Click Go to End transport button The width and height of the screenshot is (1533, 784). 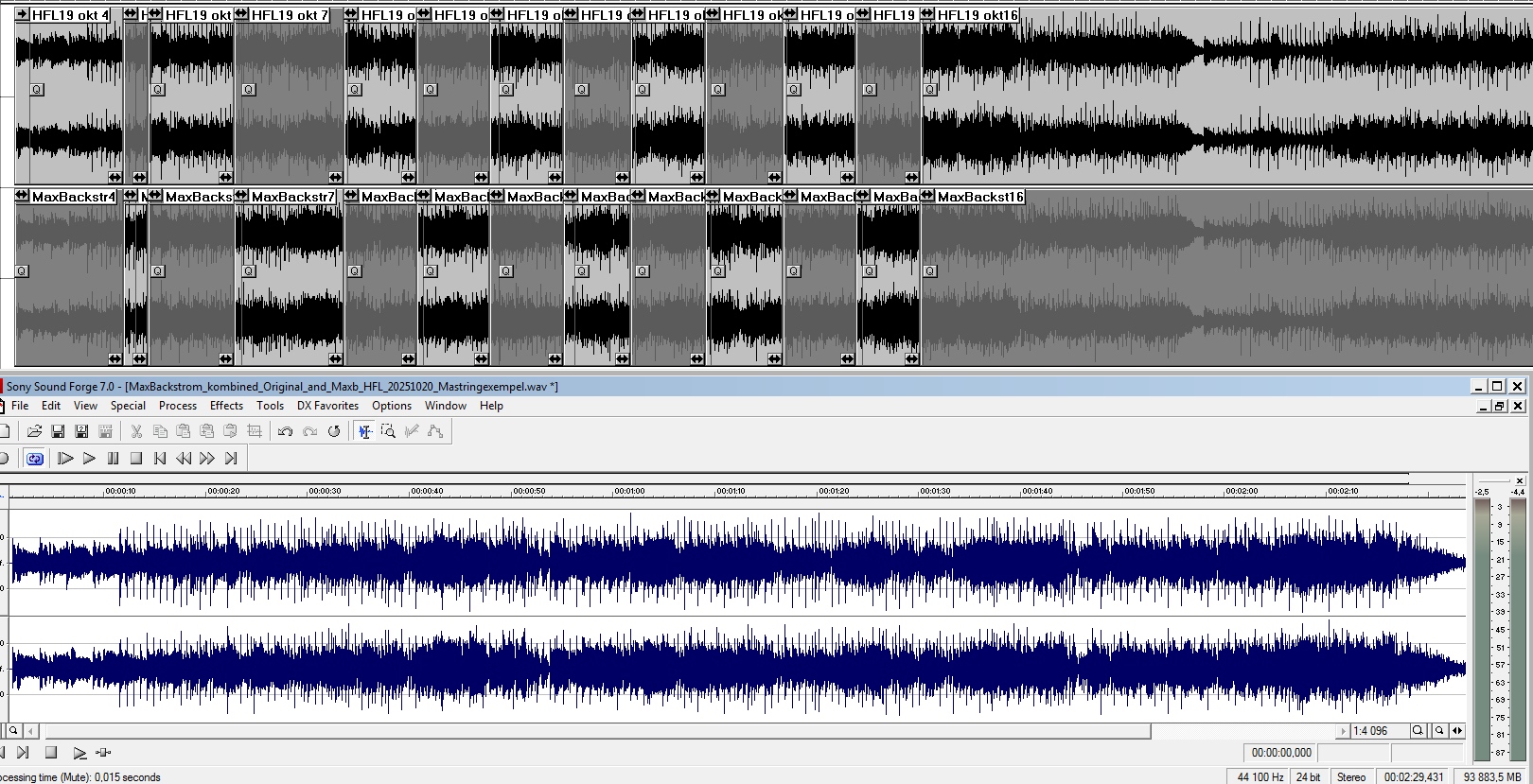coord(231,459)
